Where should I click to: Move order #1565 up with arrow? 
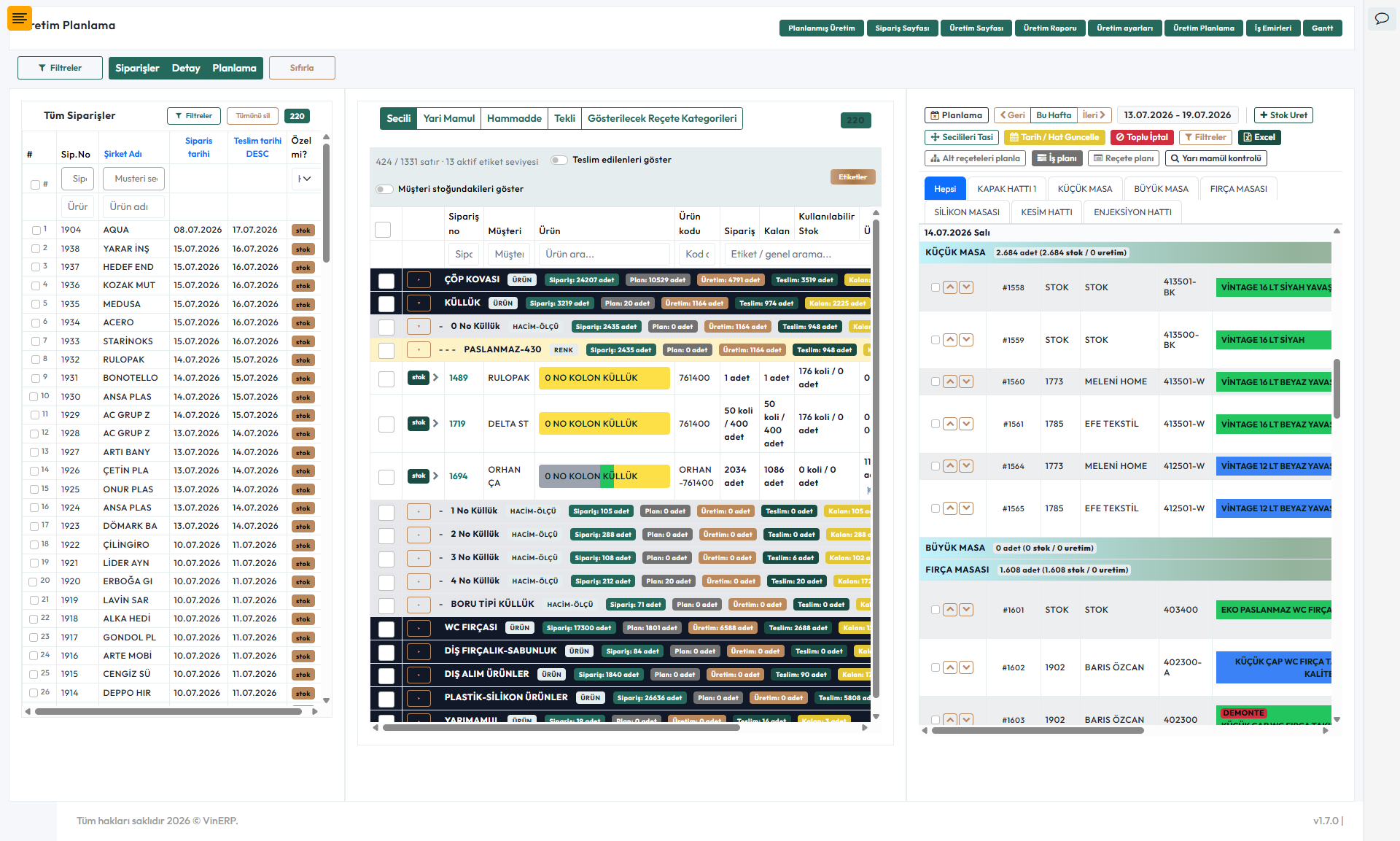pyautogui.click(x=950, y=508)
